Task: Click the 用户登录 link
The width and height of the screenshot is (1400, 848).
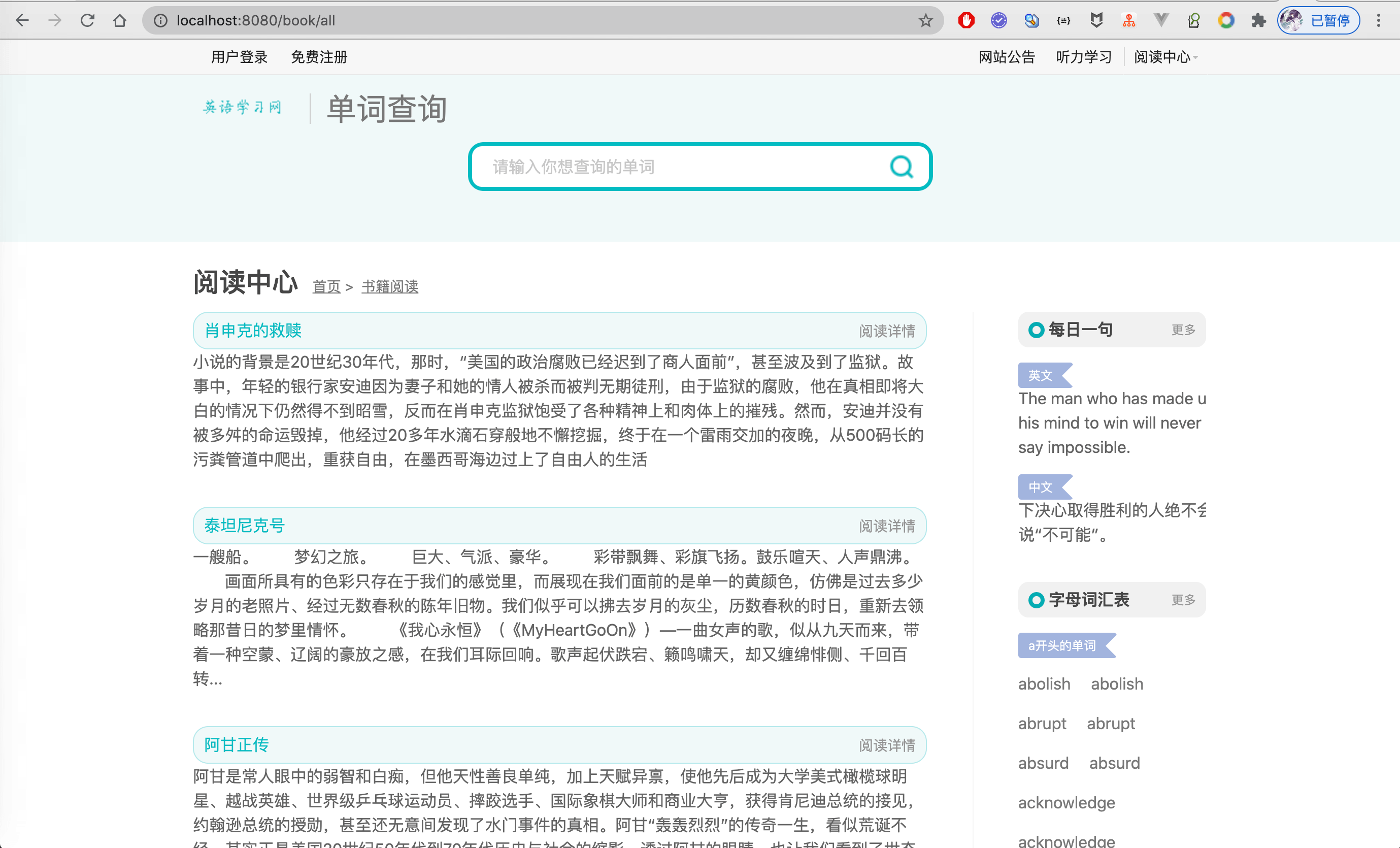Action: pos(239,57)
